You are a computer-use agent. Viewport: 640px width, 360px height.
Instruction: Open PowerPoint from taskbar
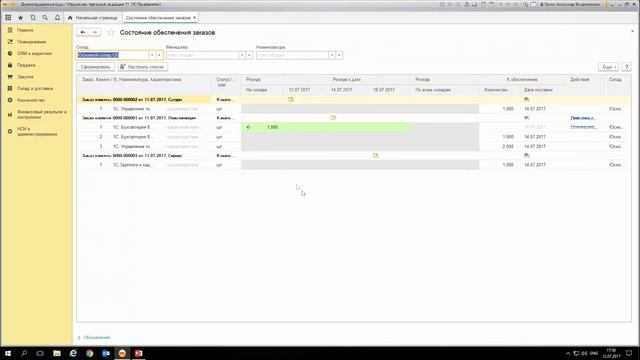(138, 353)
